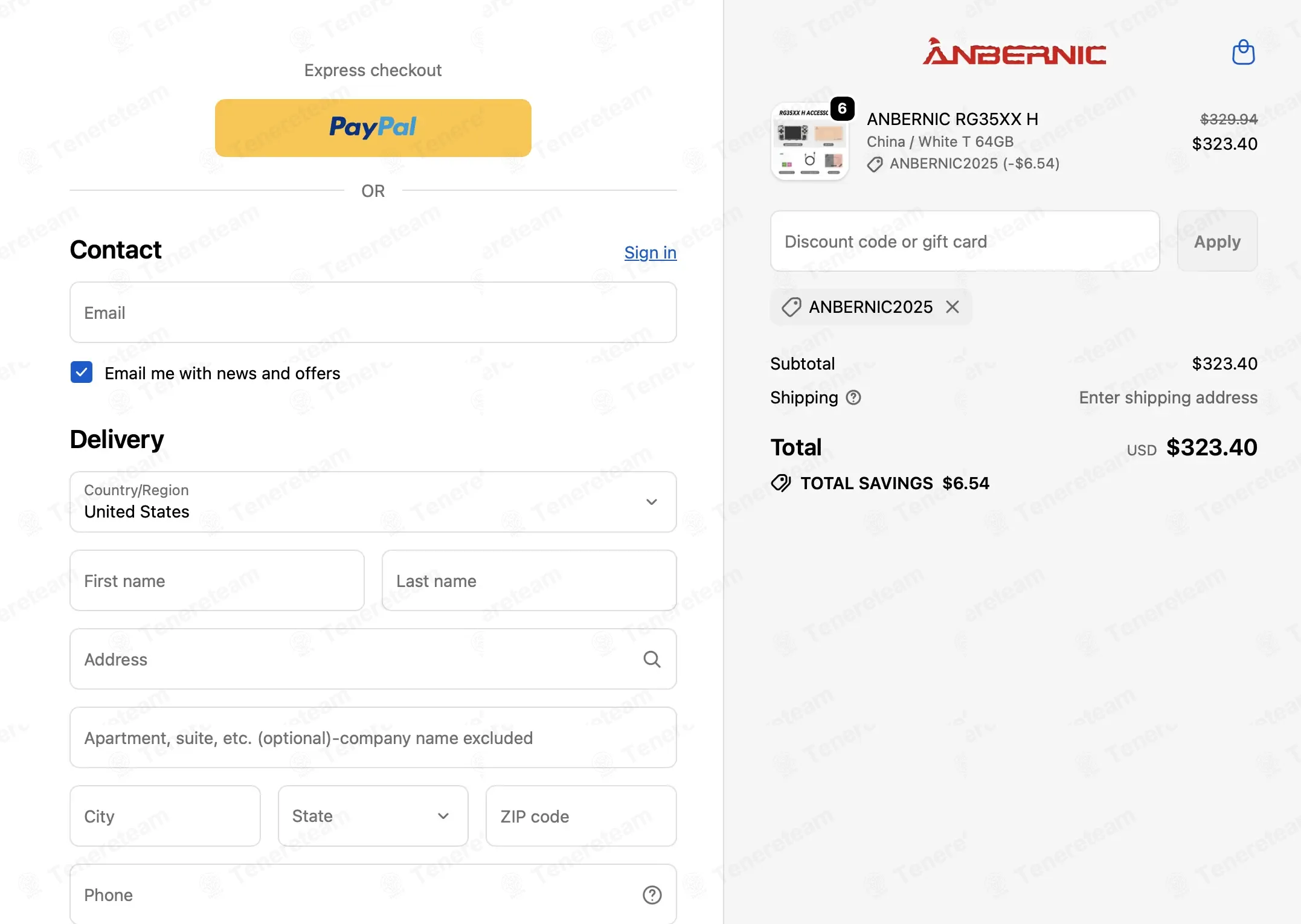Focus the Last name field
Viewport: 1301px width, 924px height.
coord(529,580)
